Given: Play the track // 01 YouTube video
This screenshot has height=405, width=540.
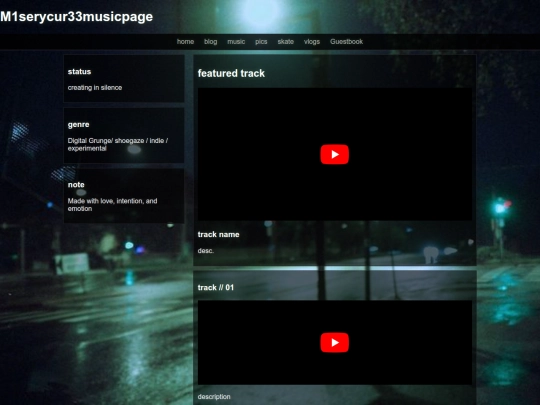Looking at the screenshot, I should point(334,342).
